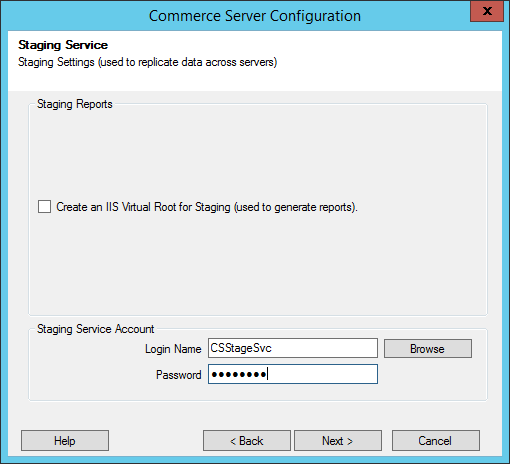The image size is (510, 464).
Task: Cancel the Commerce Server Configuration wizard
Action: point(436,441)
